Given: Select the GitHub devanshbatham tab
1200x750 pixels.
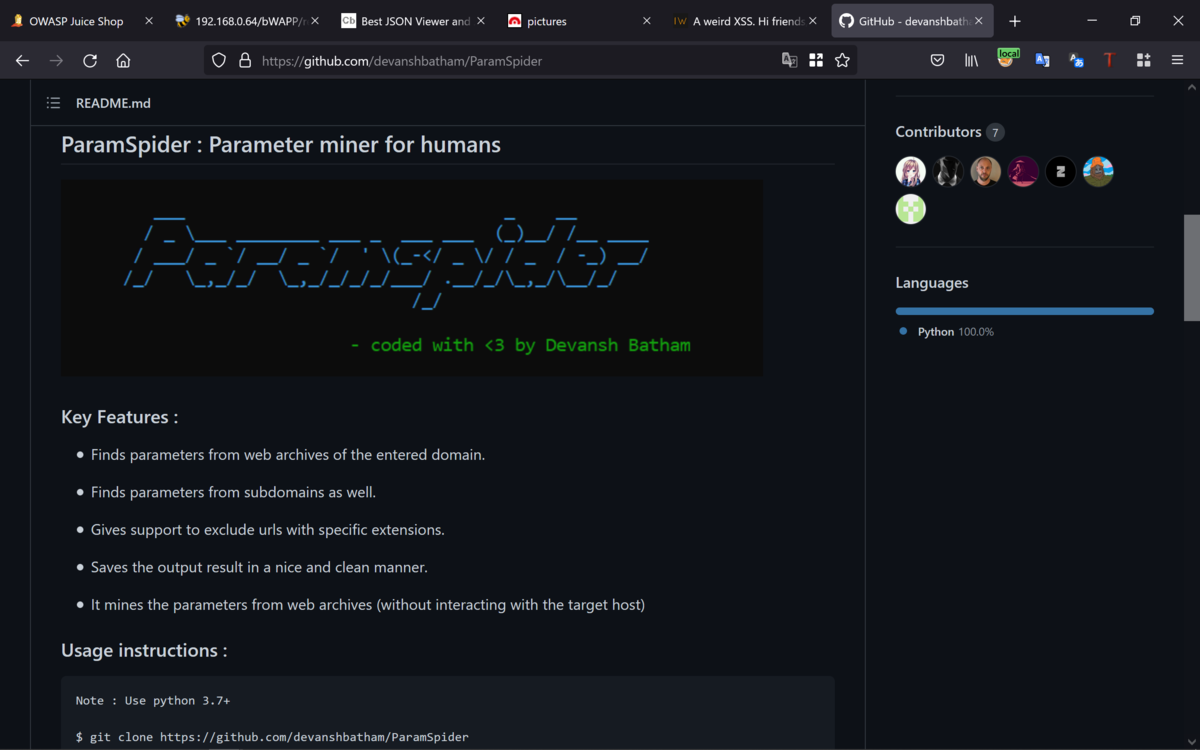Looking at the screenshot, I should [x=912, y=21].
